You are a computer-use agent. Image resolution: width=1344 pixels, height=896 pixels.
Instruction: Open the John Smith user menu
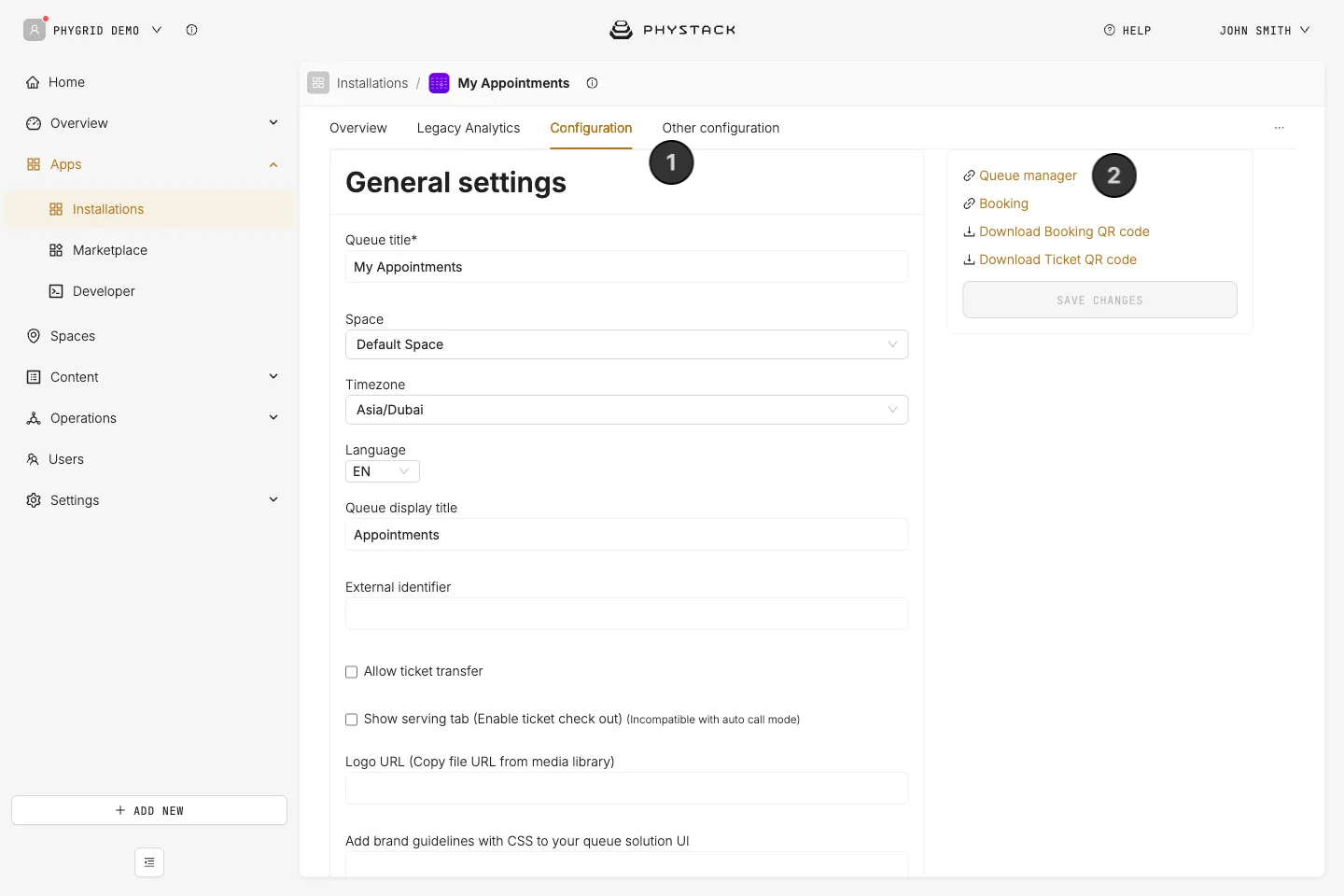click(x=1265, y=30)
